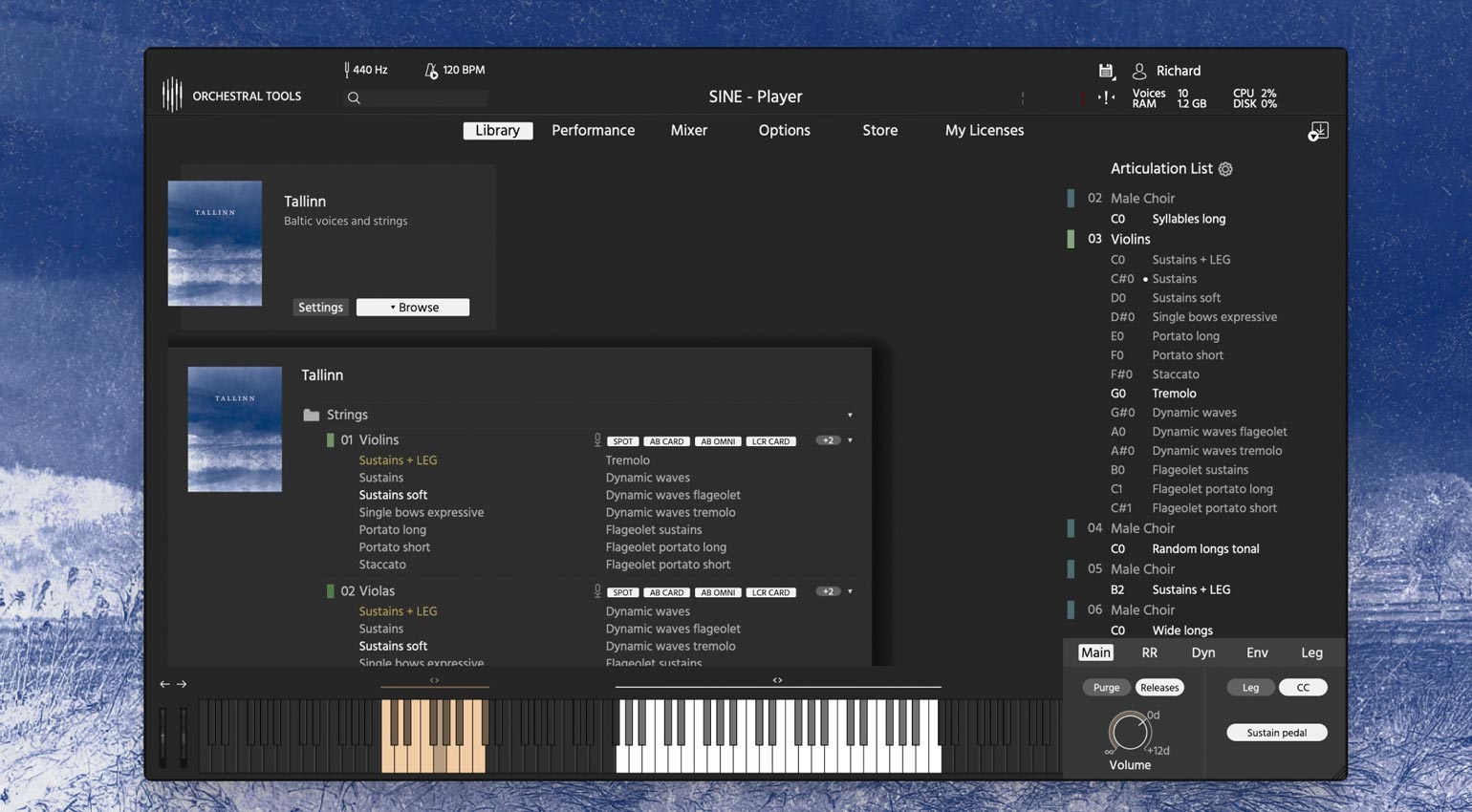This screenshot has width=1472, height=812.
Task: Collapse 01 Violins with its arrow
Action: click(x=850, y=440)
